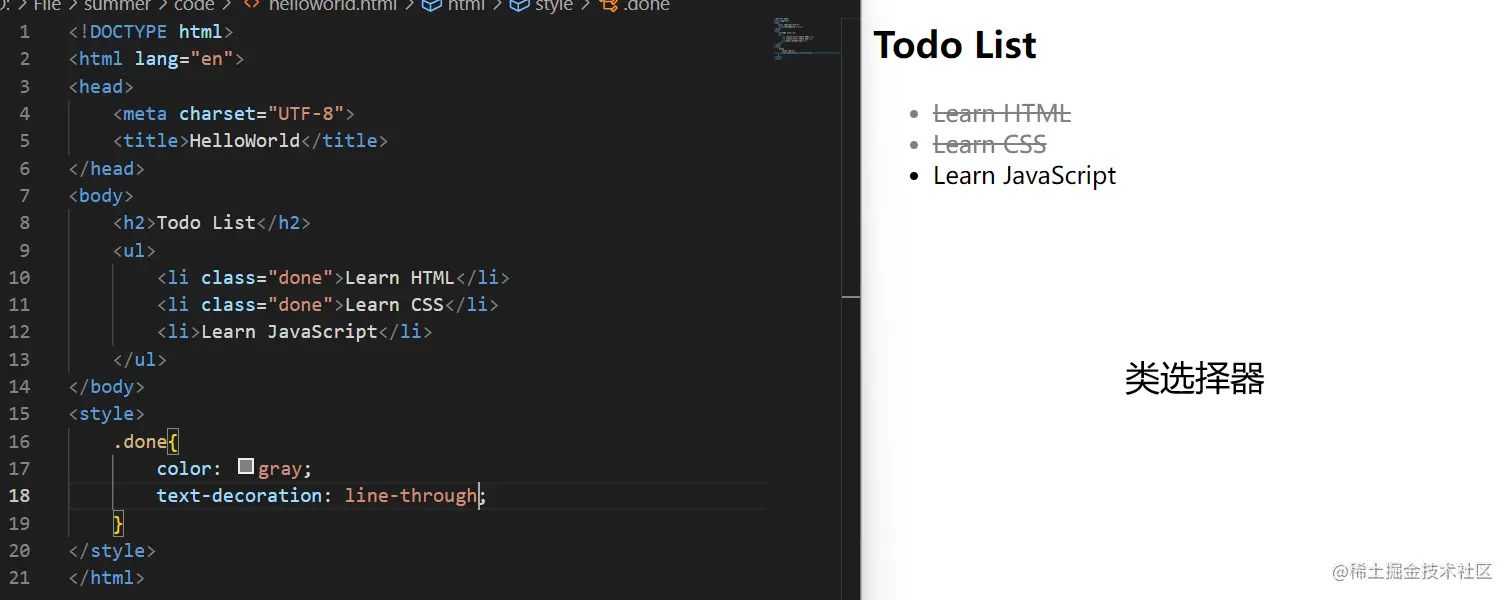
Task: Click the cube icon beside the html breadcrumb
Action: 431,5
